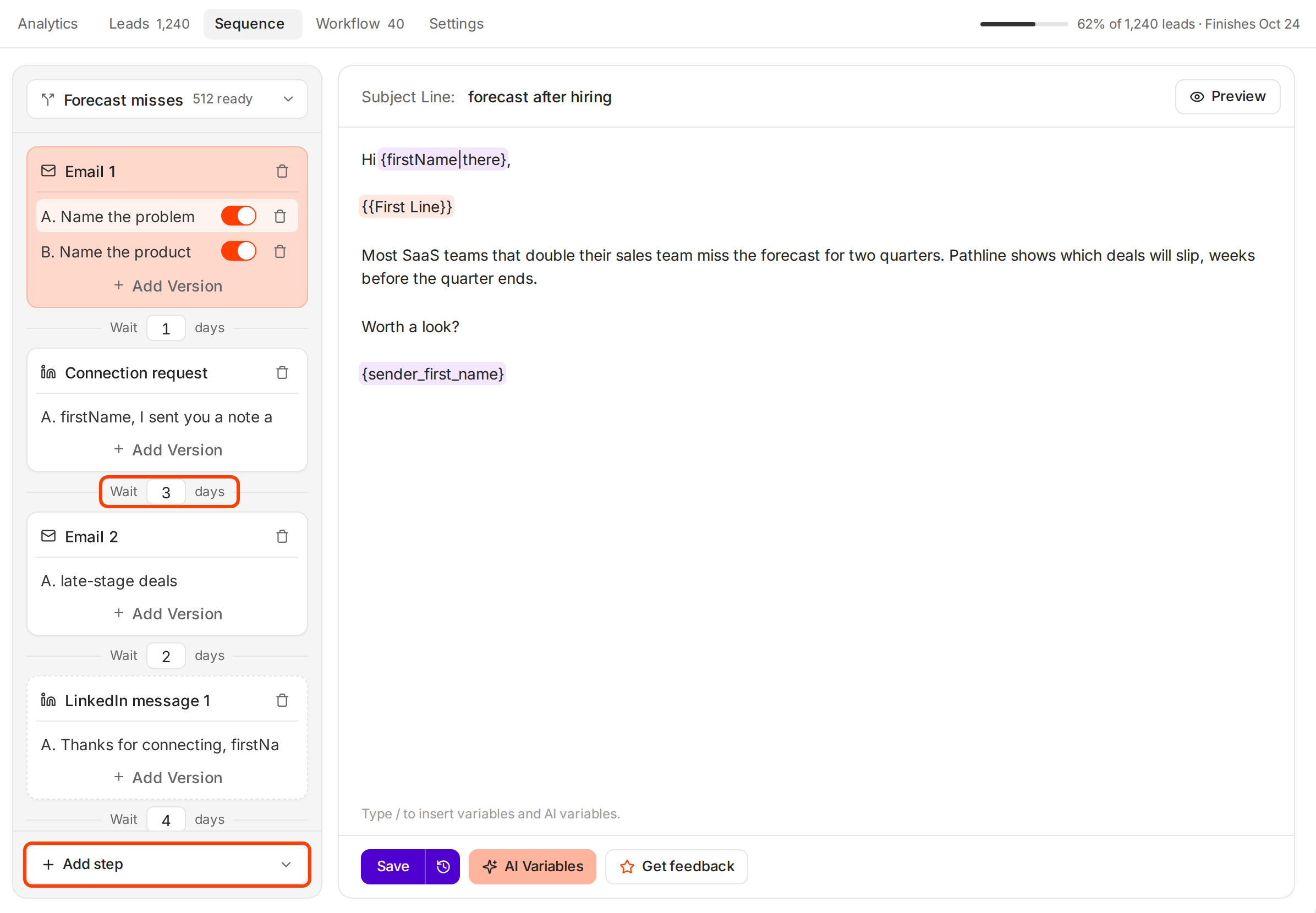Delete version A Name the problem
Viewport: 1316px width, 913px height.
pyautogui.click(x=280, y=216)
